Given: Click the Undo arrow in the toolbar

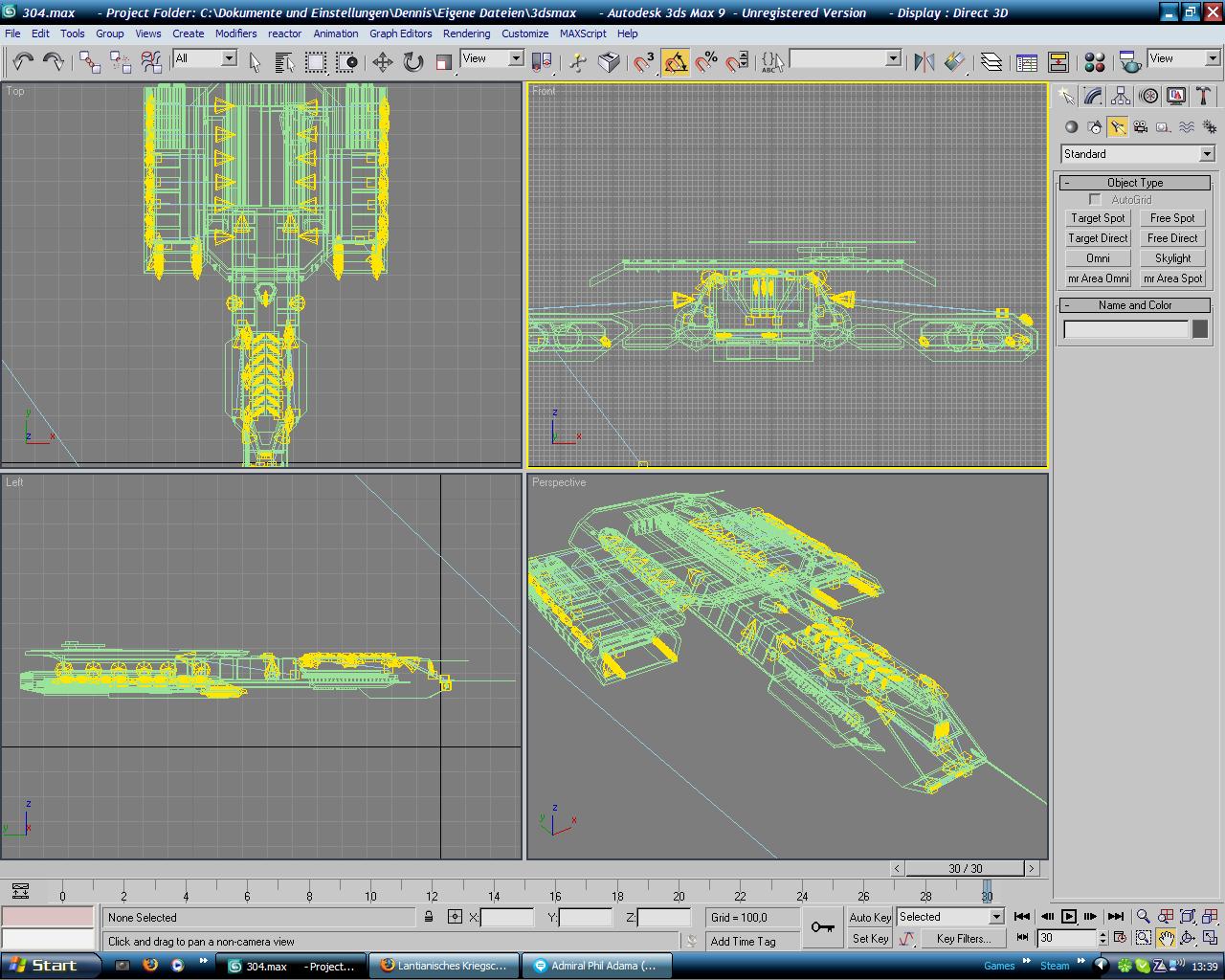Looking at the screenshot, I should click(x=23, y=62).
